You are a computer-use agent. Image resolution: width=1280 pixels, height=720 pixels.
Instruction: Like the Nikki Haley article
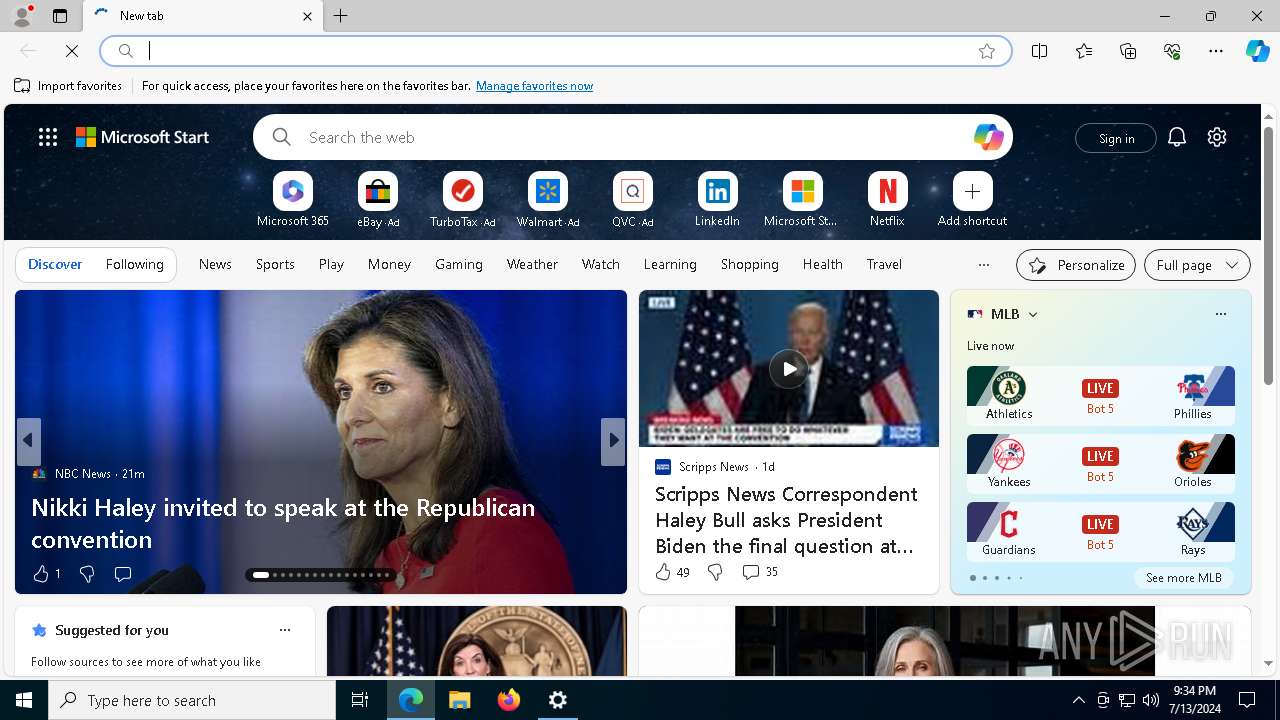click(46, 574)
